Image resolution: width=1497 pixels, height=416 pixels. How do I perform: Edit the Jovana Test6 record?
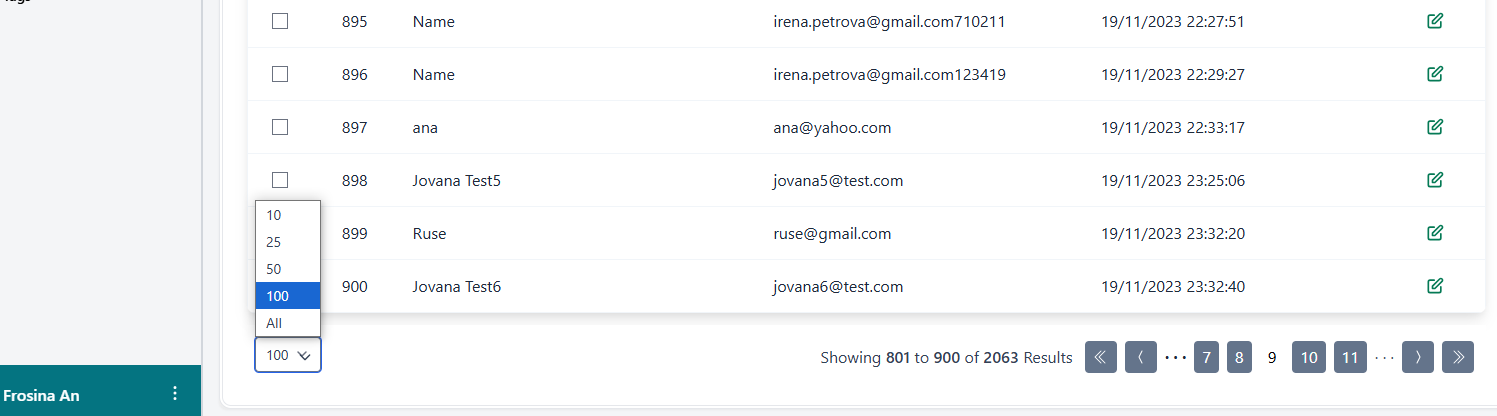click(1435, 286)
